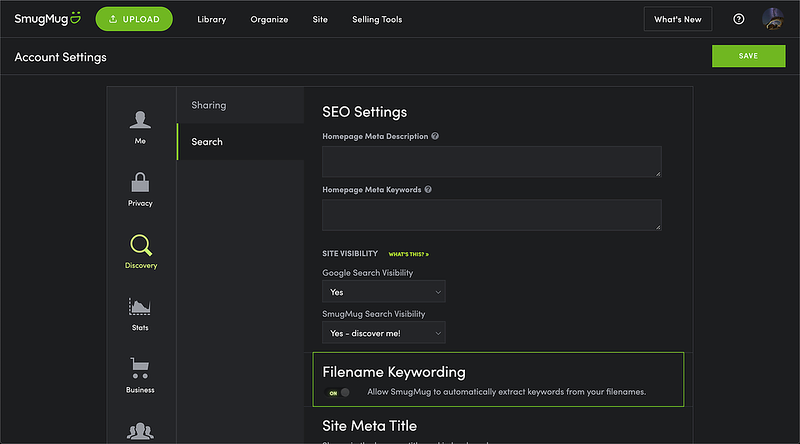Image resolution: width=800 pixels, height=444 pixels.
Task: Click the Account Settings heading
Action: click(60, 57)
